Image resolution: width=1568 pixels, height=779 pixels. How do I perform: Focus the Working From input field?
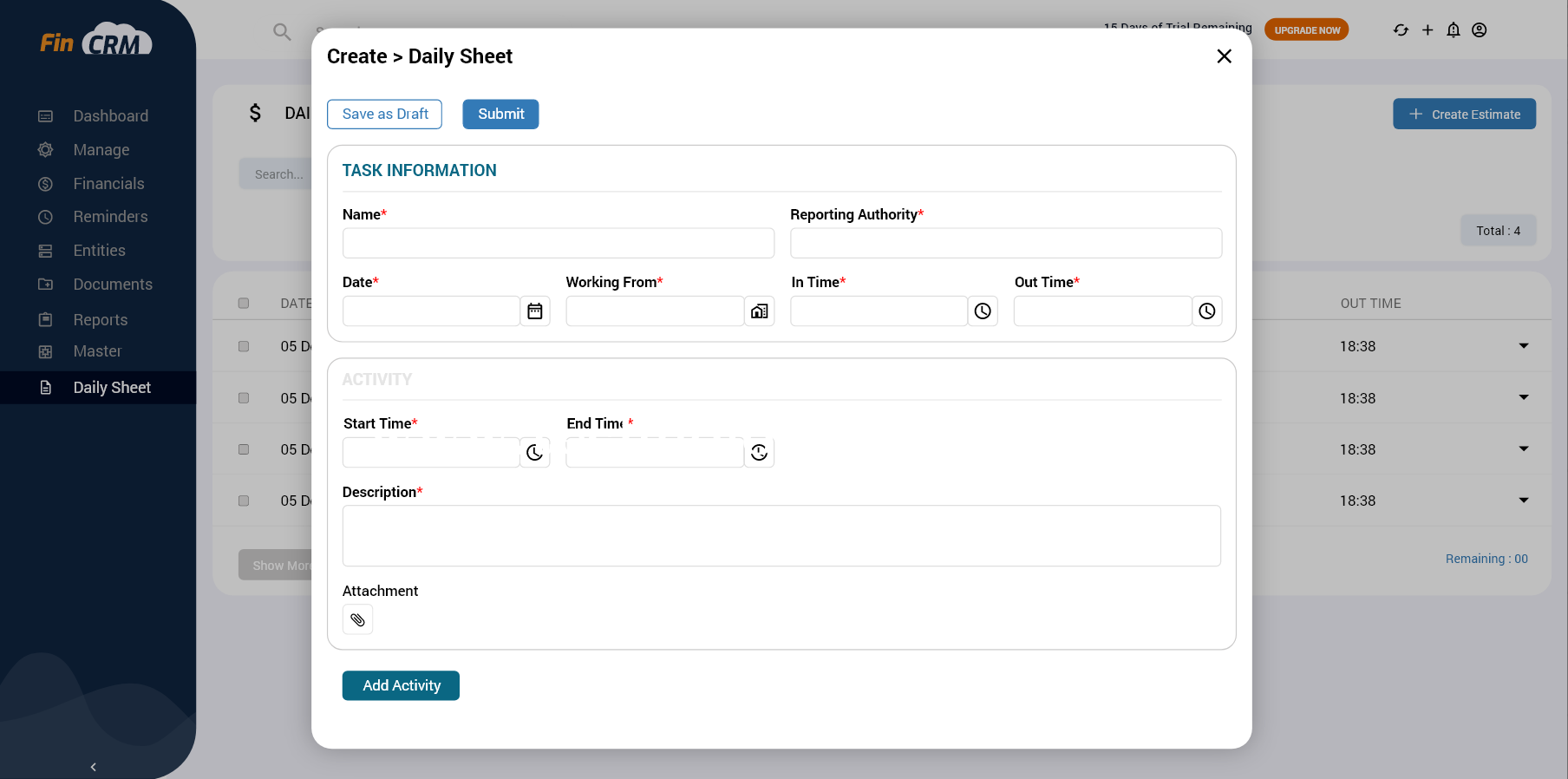[655, 311]
